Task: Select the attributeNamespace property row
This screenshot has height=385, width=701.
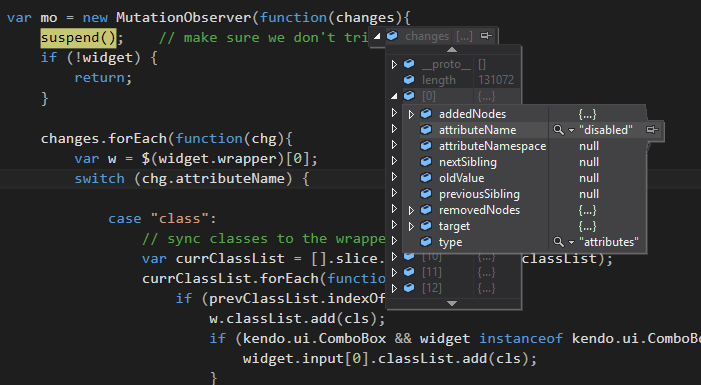Action: coord(532,146)
